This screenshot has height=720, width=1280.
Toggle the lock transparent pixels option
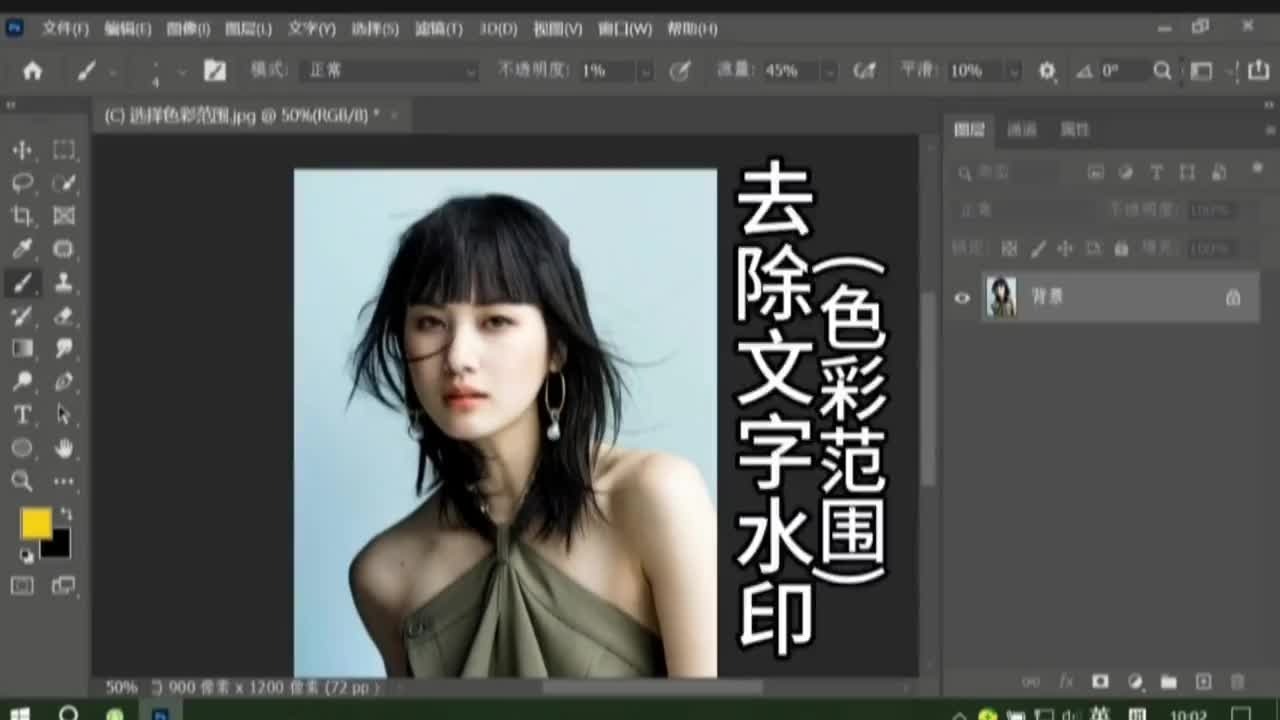tap(1009, 248)
